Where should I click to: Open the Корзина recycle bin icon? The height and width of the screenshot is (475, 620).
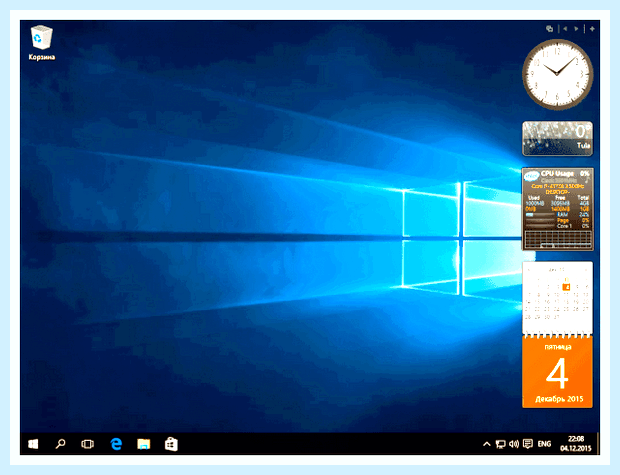(x=42, y=43)
